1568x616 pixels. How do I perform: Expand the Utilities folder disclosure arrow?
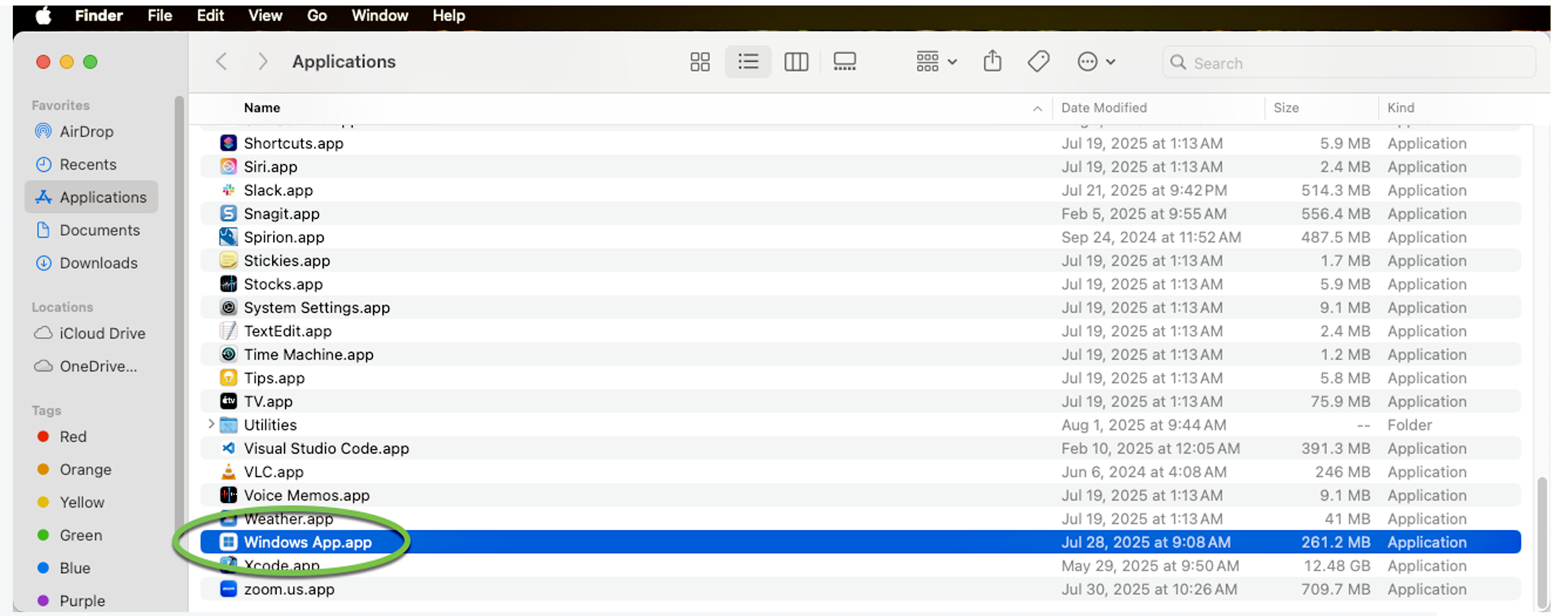[x=211, y=424]
